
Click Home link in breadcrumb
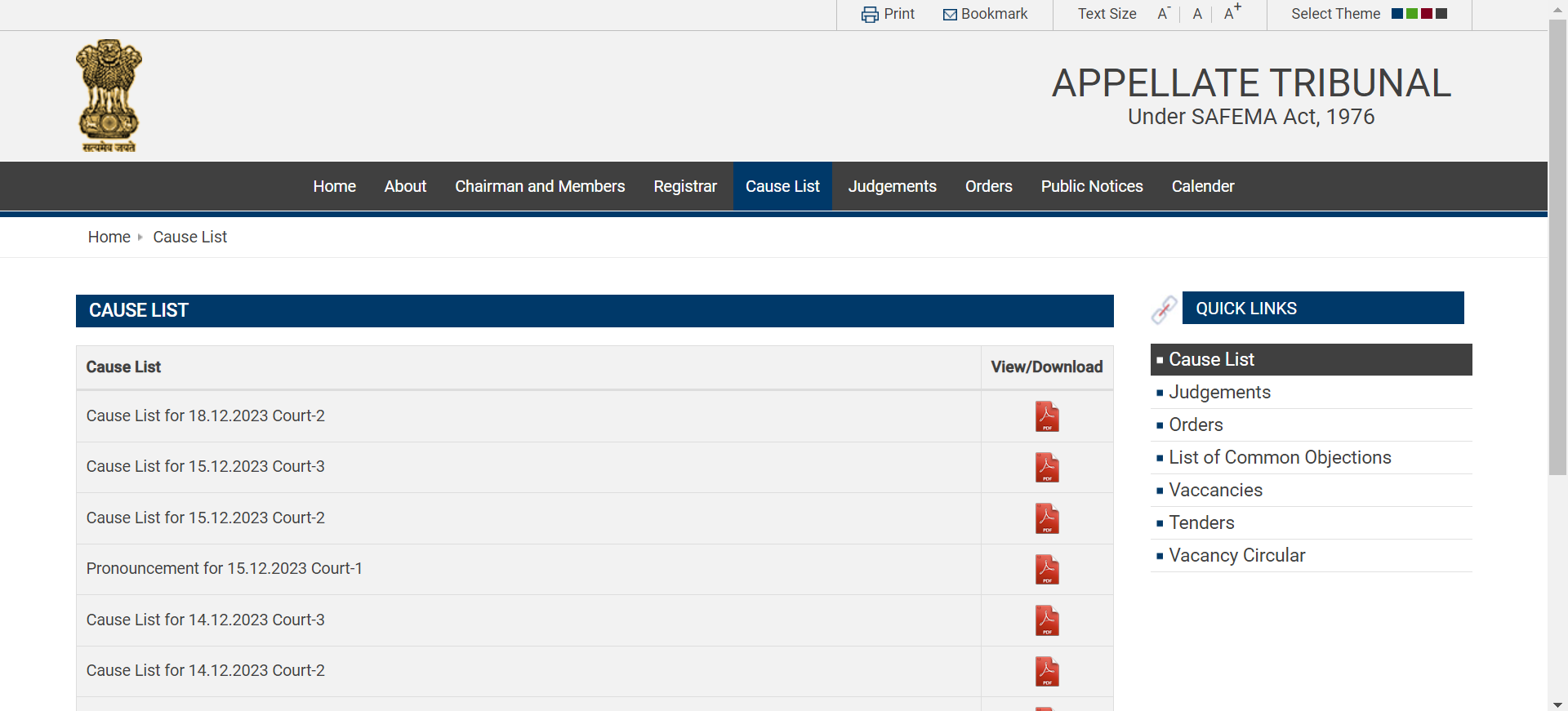click(109, 237)
